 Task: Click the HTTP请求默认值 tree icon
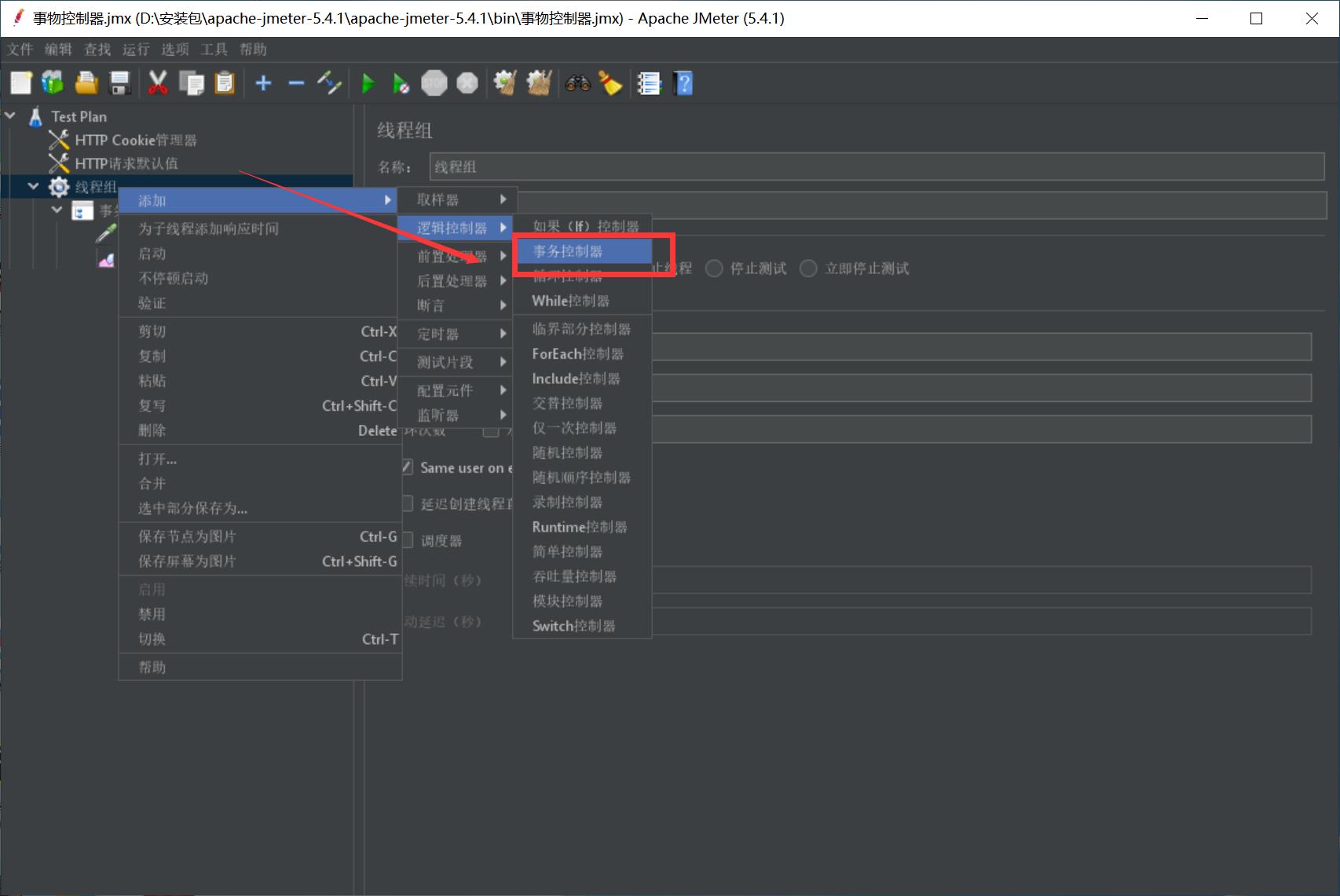[59, 163]
